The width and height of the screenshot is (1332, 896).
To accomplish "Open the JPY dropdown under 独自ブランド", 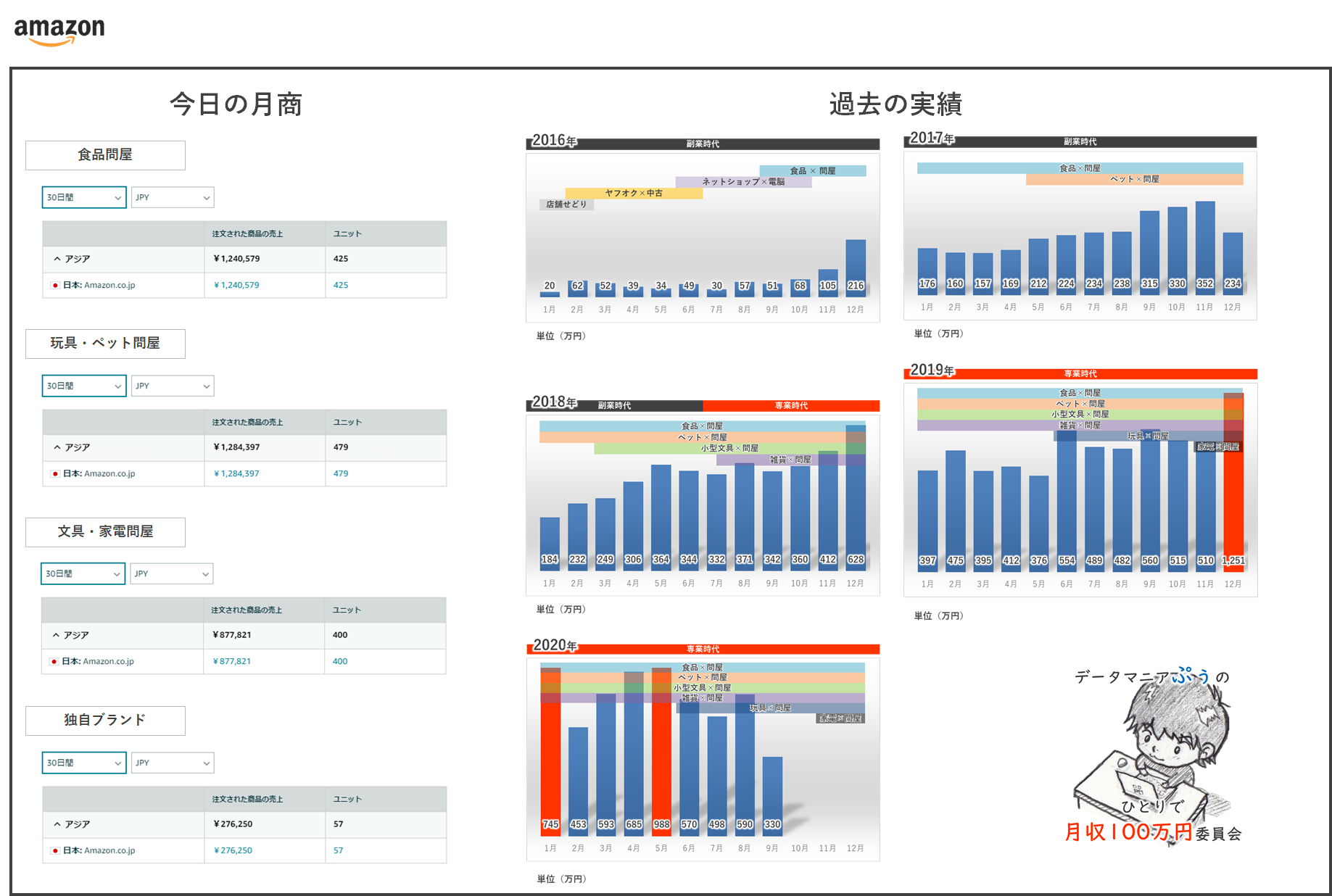I will pyautogui.click(x=173, y=763).
